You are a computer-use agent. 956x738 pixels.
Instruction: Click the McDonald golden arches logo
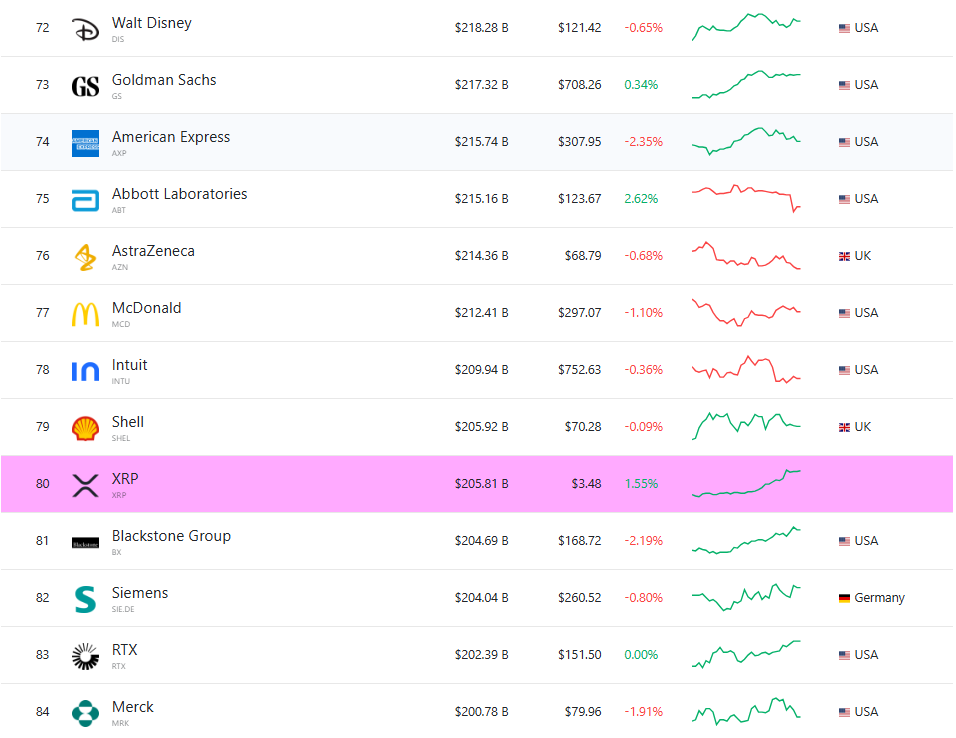click(85, 314)
